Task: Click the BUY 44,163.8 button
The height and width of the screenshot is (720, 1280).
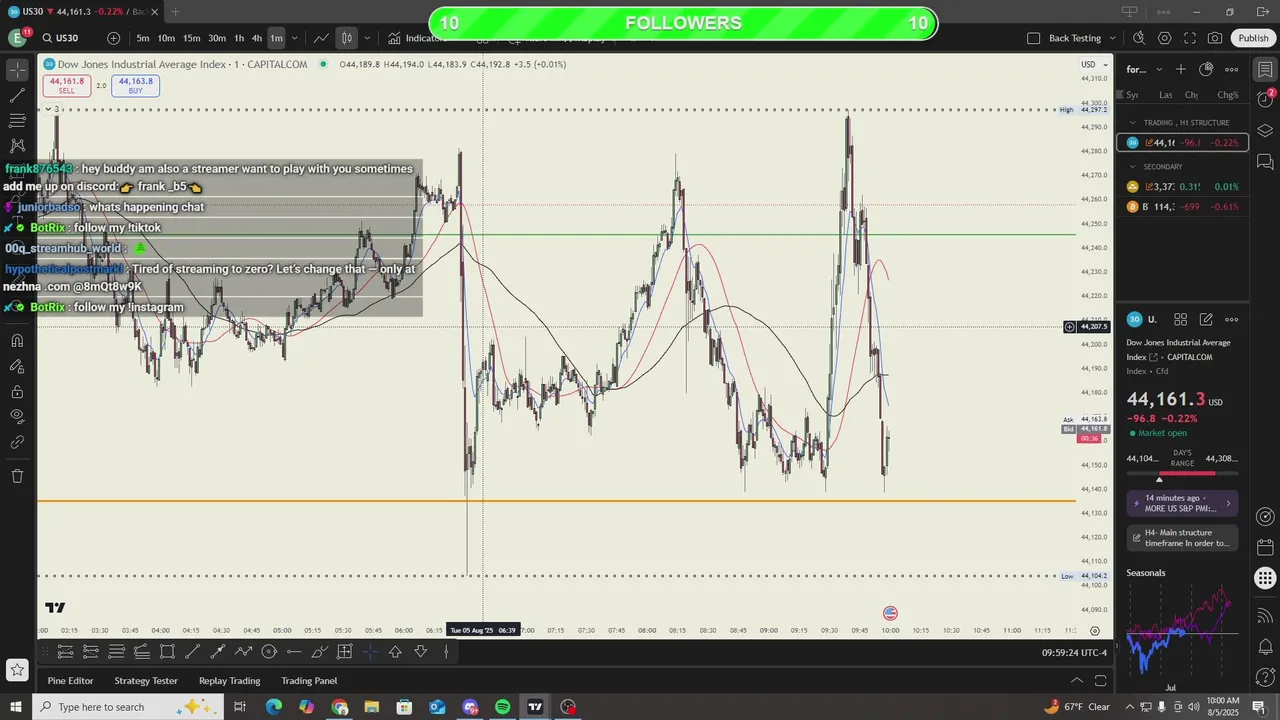Action: (x=135, y=86)
